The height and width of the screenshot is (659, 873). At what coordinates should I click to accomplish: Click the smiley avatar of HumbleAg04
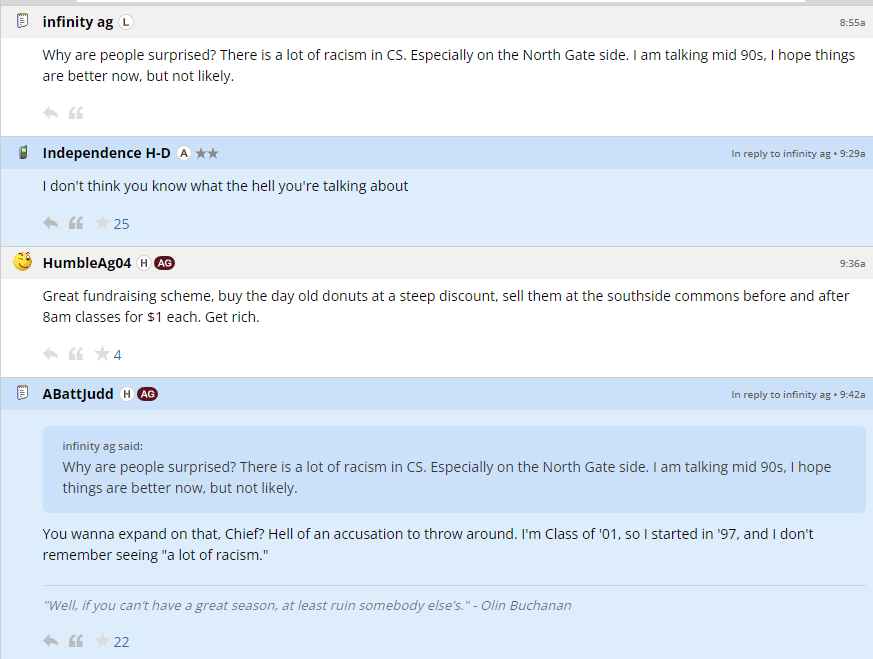pos(23,262)
